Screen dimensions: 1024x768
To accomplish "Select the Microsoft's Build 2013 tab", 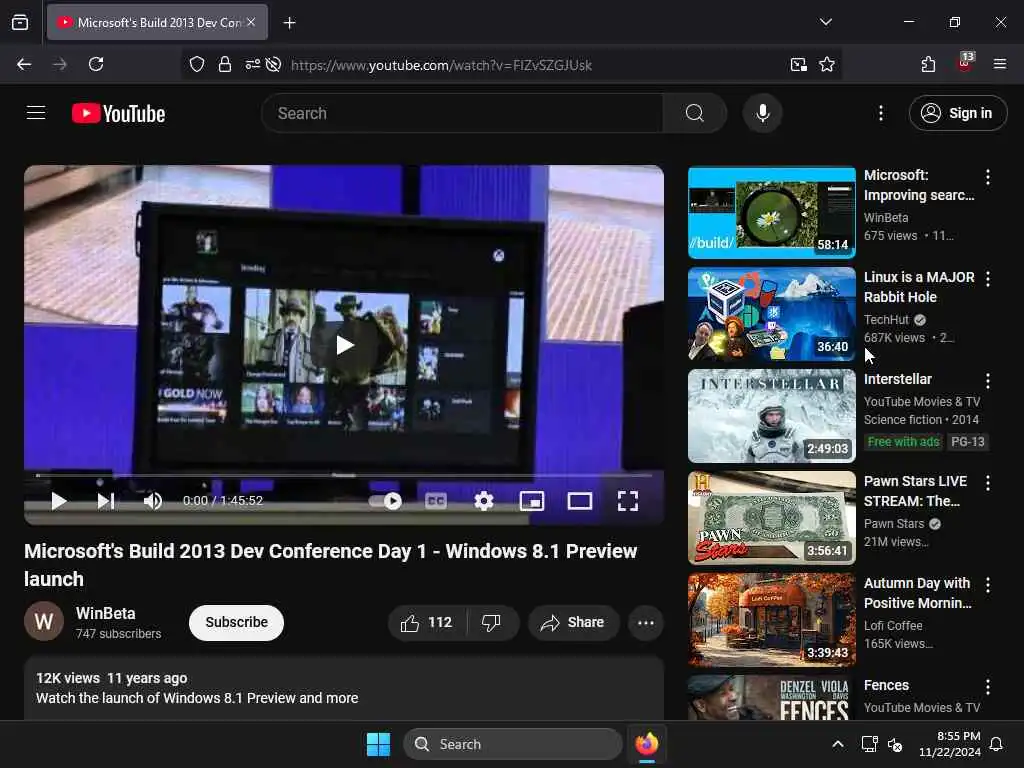I will (x=157, y=22).
